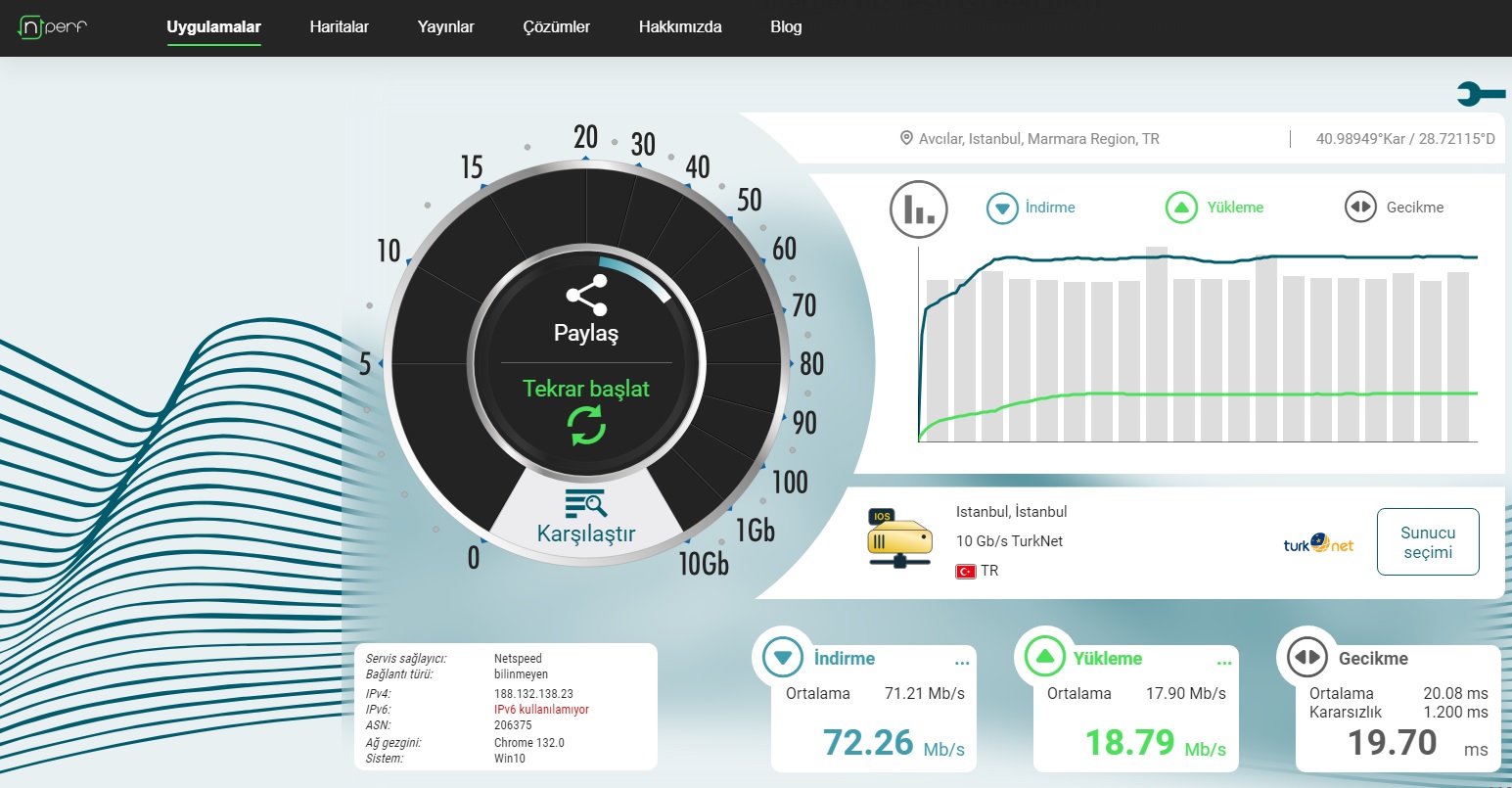Click the ASN value 206375
1512x788 pixels.
[x=513, y=725]
